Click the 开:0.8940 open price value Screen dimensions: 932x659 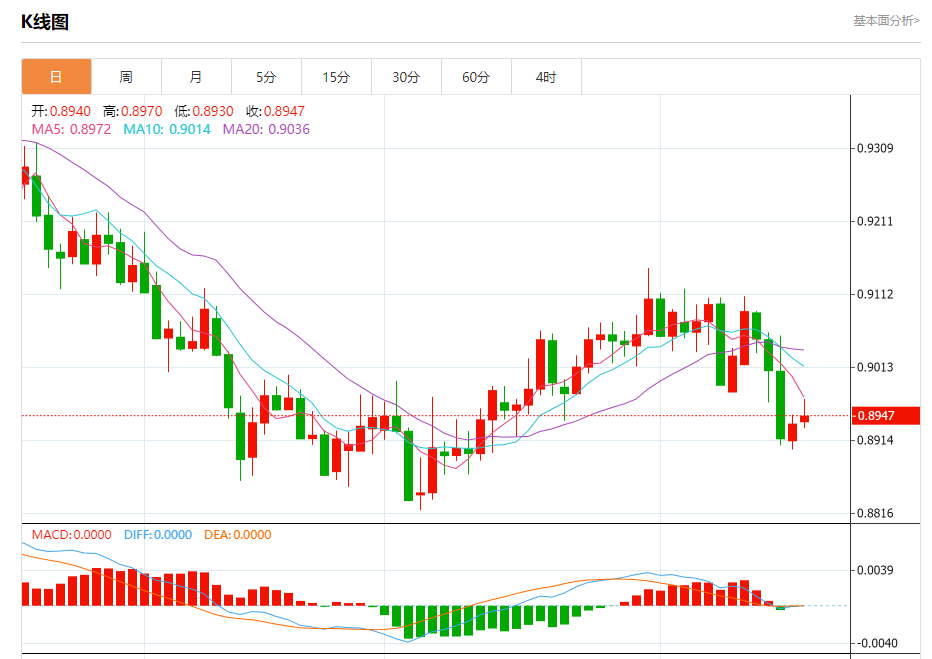(61, 111)
